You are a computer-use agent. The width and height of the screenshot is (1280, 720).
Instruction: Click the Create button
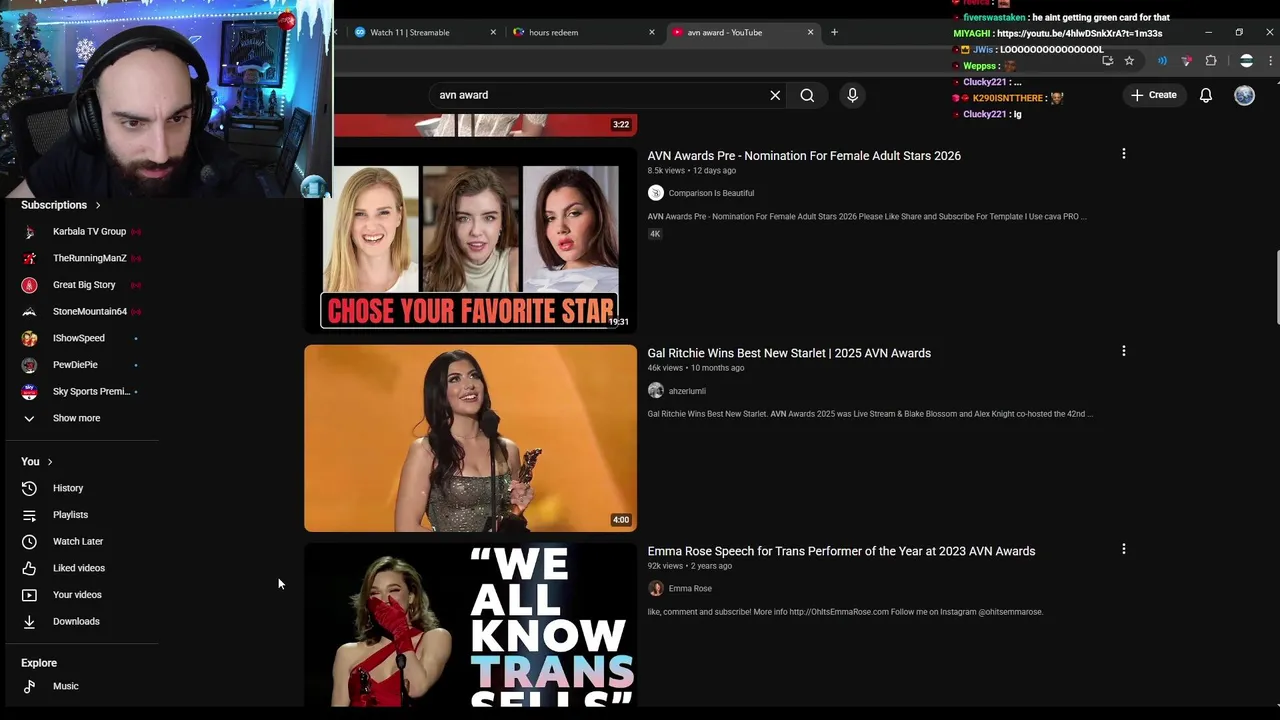coord(1153,95)
